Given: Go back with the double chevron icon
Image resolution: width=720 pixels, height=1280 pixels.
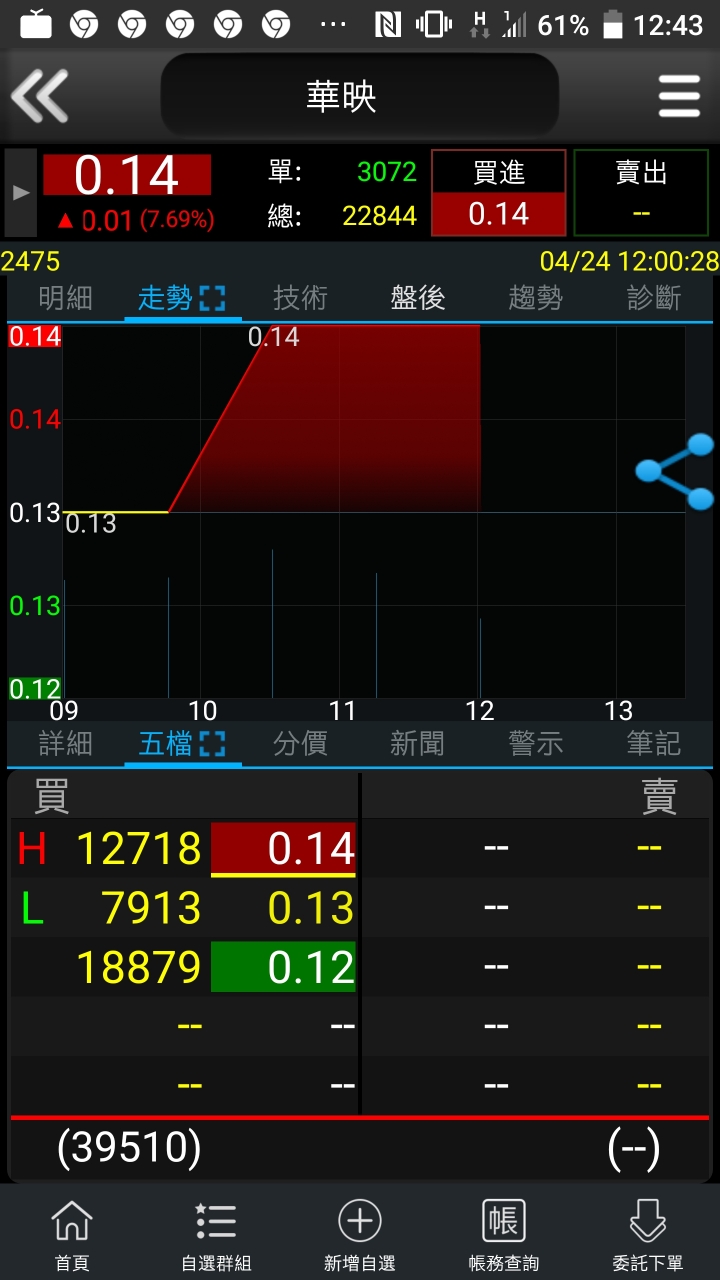Looking at the screenshot, I should [x=40, y=96].
